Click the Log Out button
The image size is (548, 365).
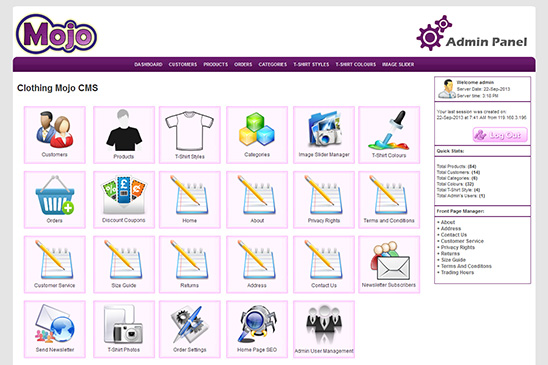point(500,135)
